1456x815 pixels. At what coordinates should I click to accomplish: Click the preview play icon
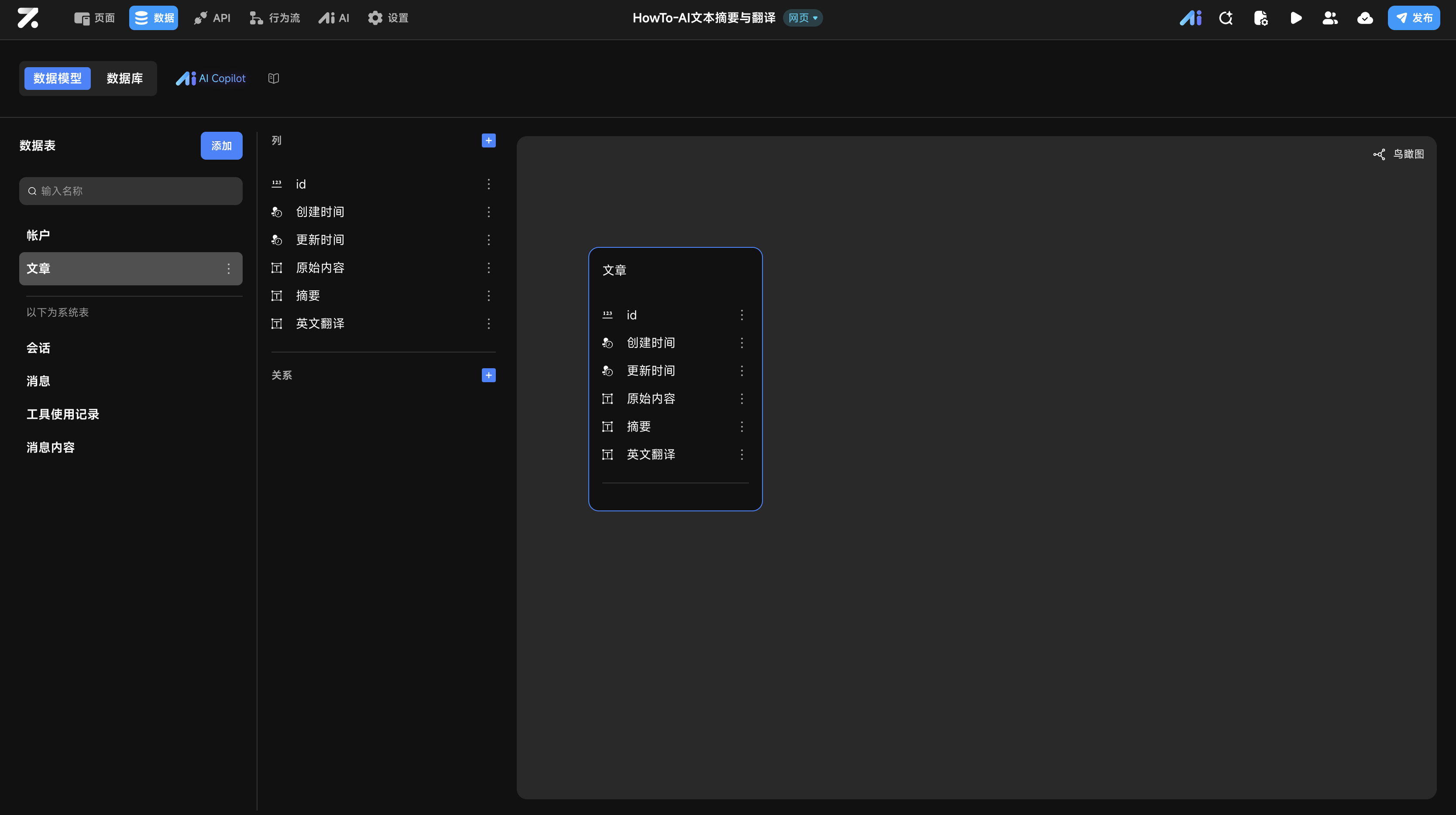coord(1295,18)
